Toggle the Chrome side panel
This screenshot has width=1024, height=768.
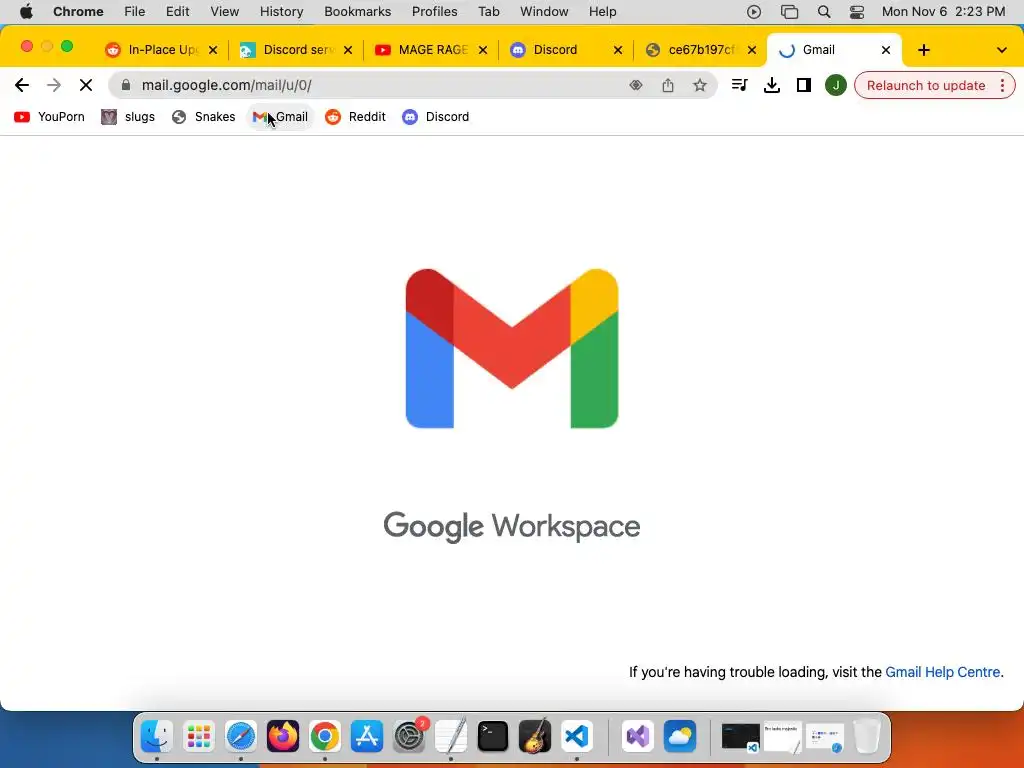click(803, 85)
